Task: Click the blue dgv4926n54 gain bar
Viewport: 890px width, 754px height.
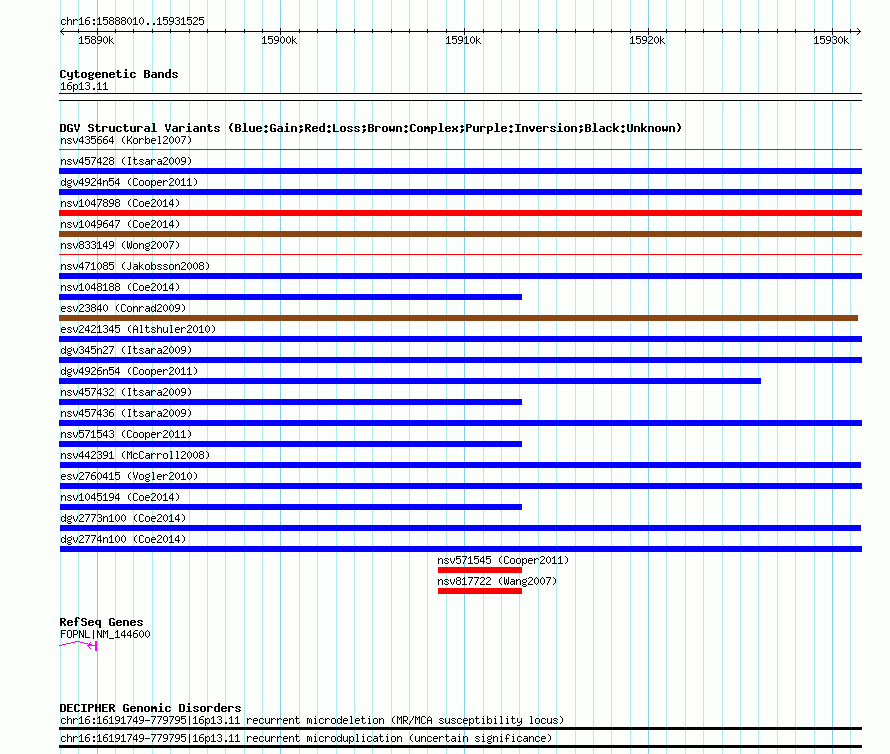Action: [x=410, y=381]
